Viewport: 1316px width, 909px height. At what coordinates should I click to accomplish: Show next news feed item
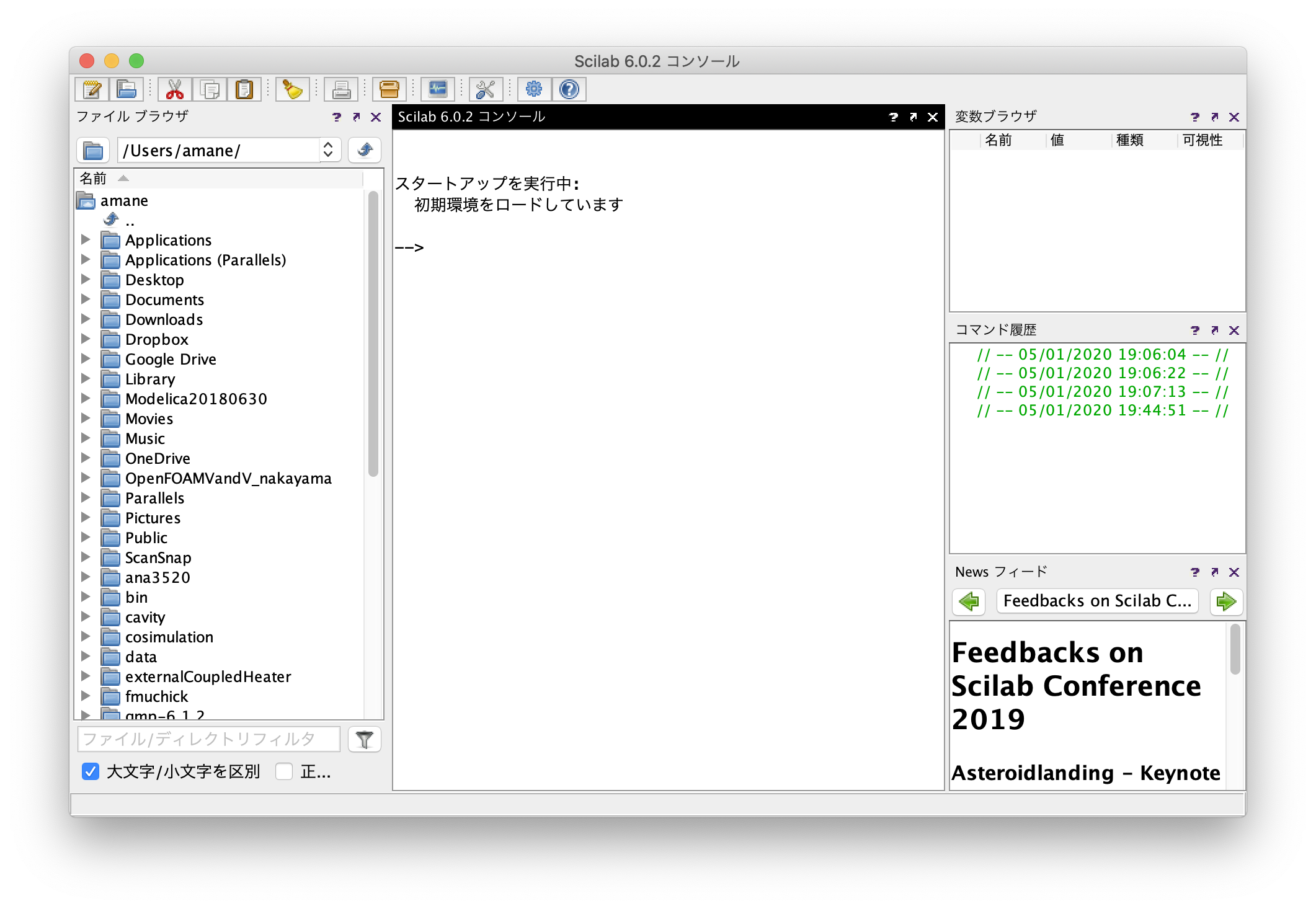pyautogui.click(x=1226, y=601)
